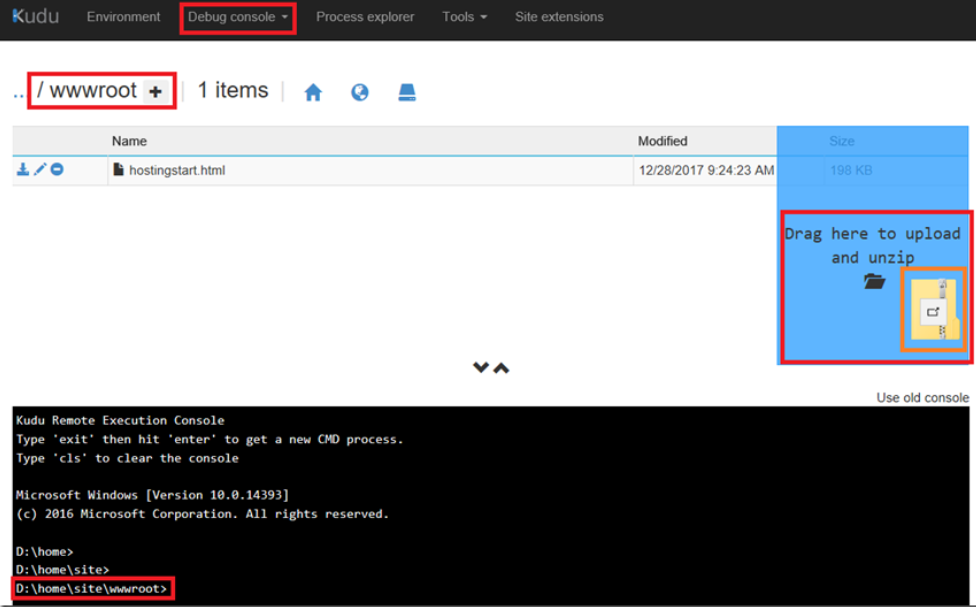This screenshot has height=607, width=976.
Task: Click the system drive icon
Action: point(407,92)
